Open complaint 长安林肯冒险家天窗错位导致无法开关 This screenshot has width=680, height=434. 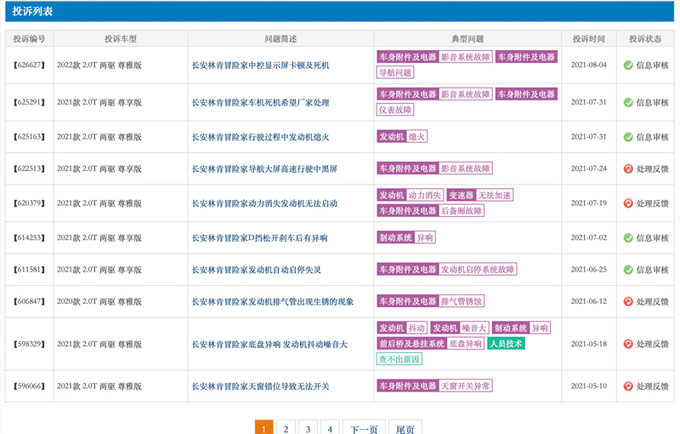click(261, 386)
